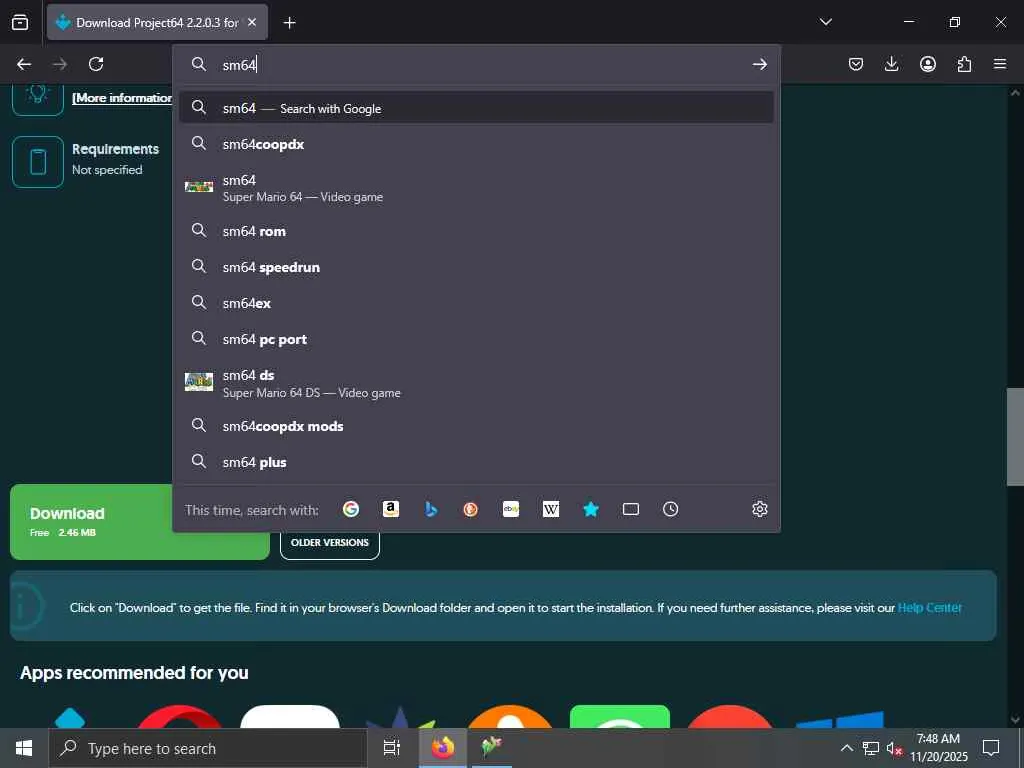Viewport: 1024px width, 768px height.
Task: Choose the 'sm64coopdx' suggestion
Action: 476,144
